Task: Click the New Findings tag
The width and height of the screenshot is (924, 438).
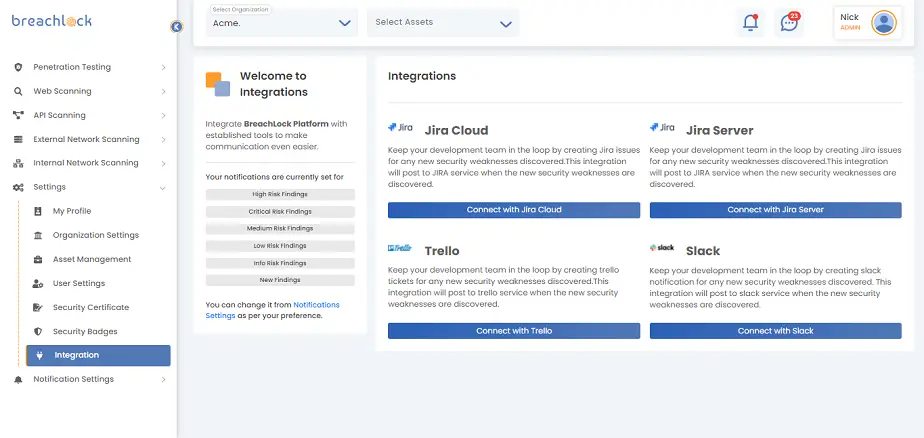Action: (x=280, y=281)
